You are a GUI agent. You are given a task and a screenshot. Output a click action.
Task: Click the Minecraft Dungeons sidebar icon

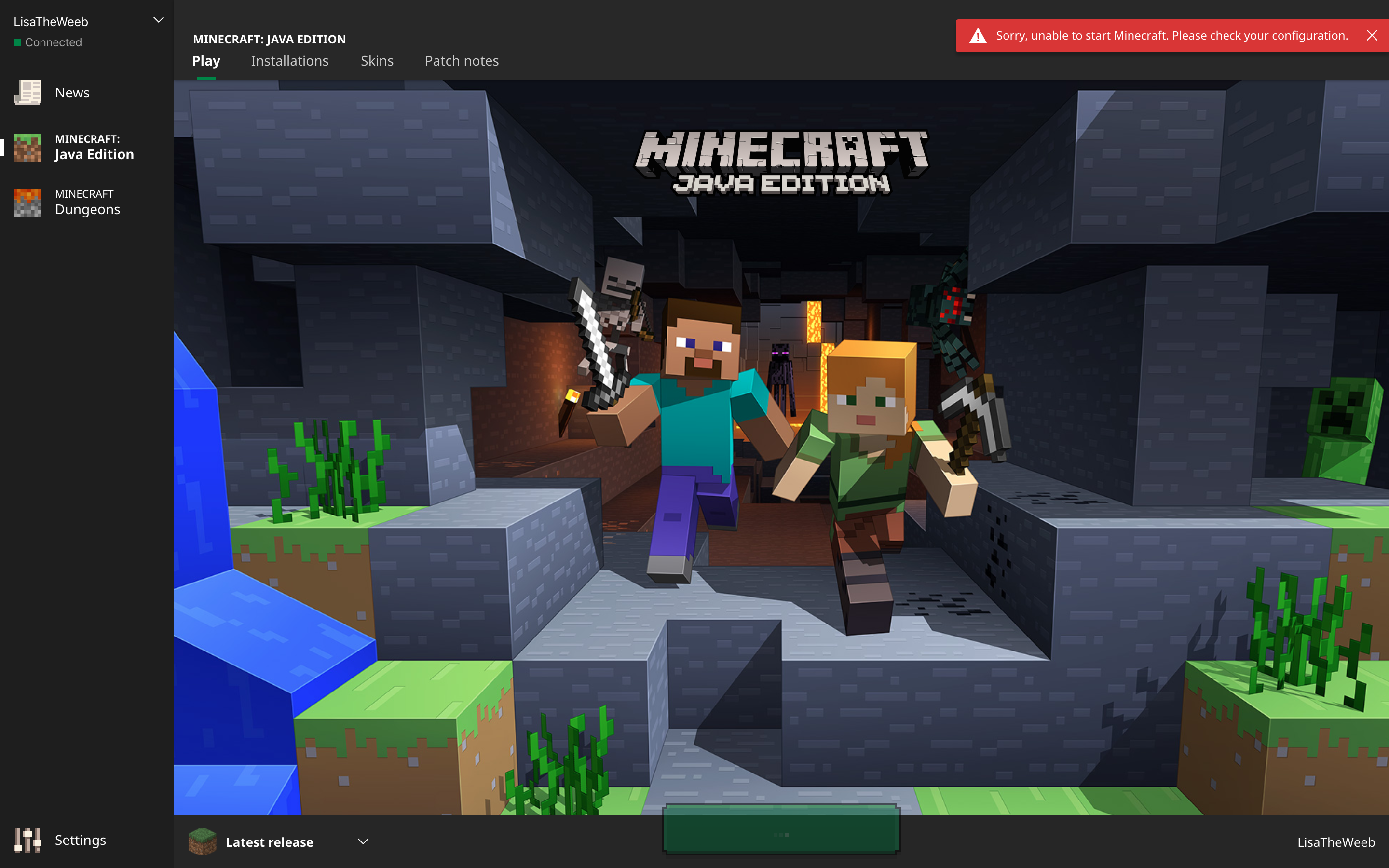coord(27,203)
